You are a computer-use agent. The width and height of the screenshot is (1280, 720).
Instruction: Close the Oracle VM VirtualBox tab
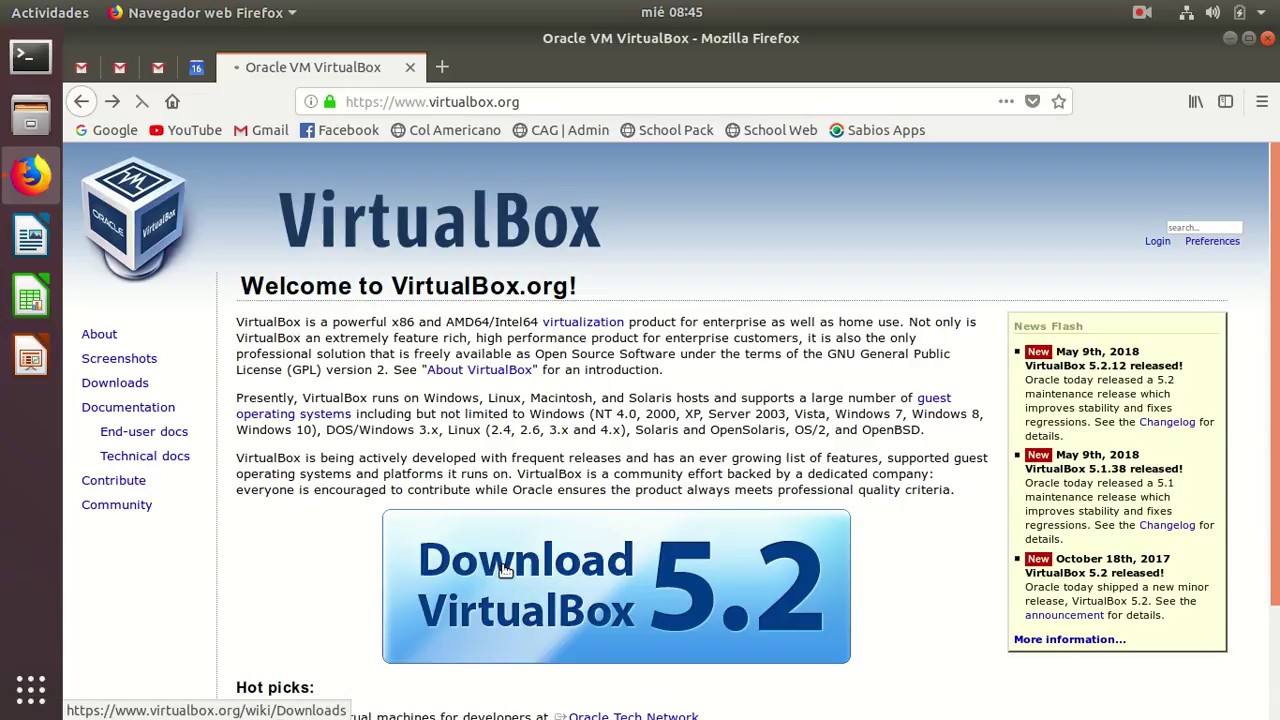(410, 67)
